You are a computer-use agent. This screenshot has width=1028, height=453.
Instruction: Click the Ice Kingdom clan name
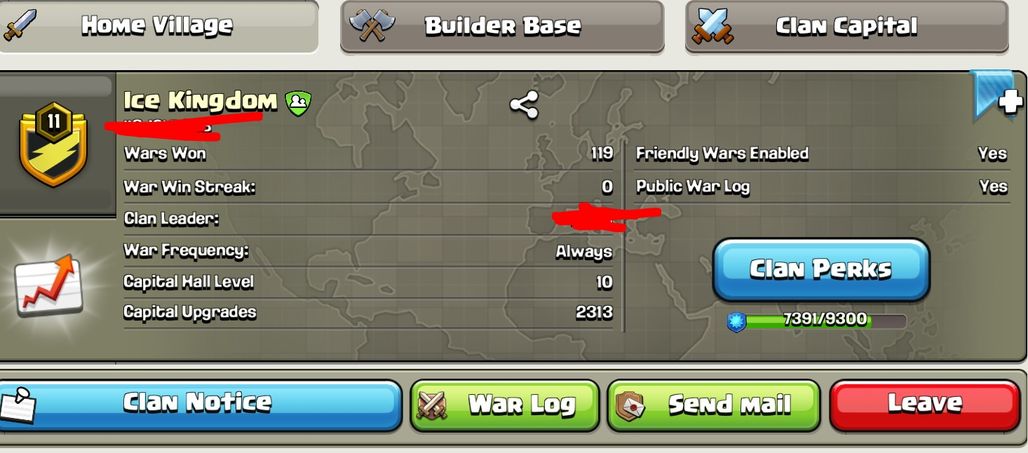200,101
